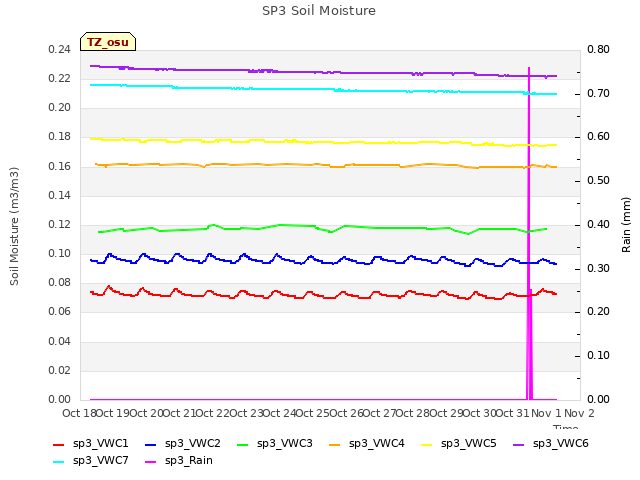Click the TZ_osu label badge
640x480 pixels.
click(108, 42)
